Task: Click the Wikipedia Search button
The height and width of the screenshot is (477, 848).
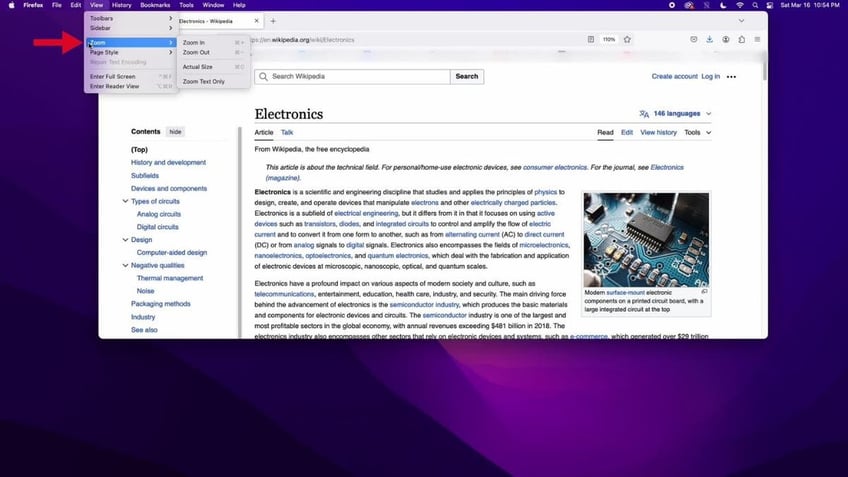Action: tap(467, 76)
